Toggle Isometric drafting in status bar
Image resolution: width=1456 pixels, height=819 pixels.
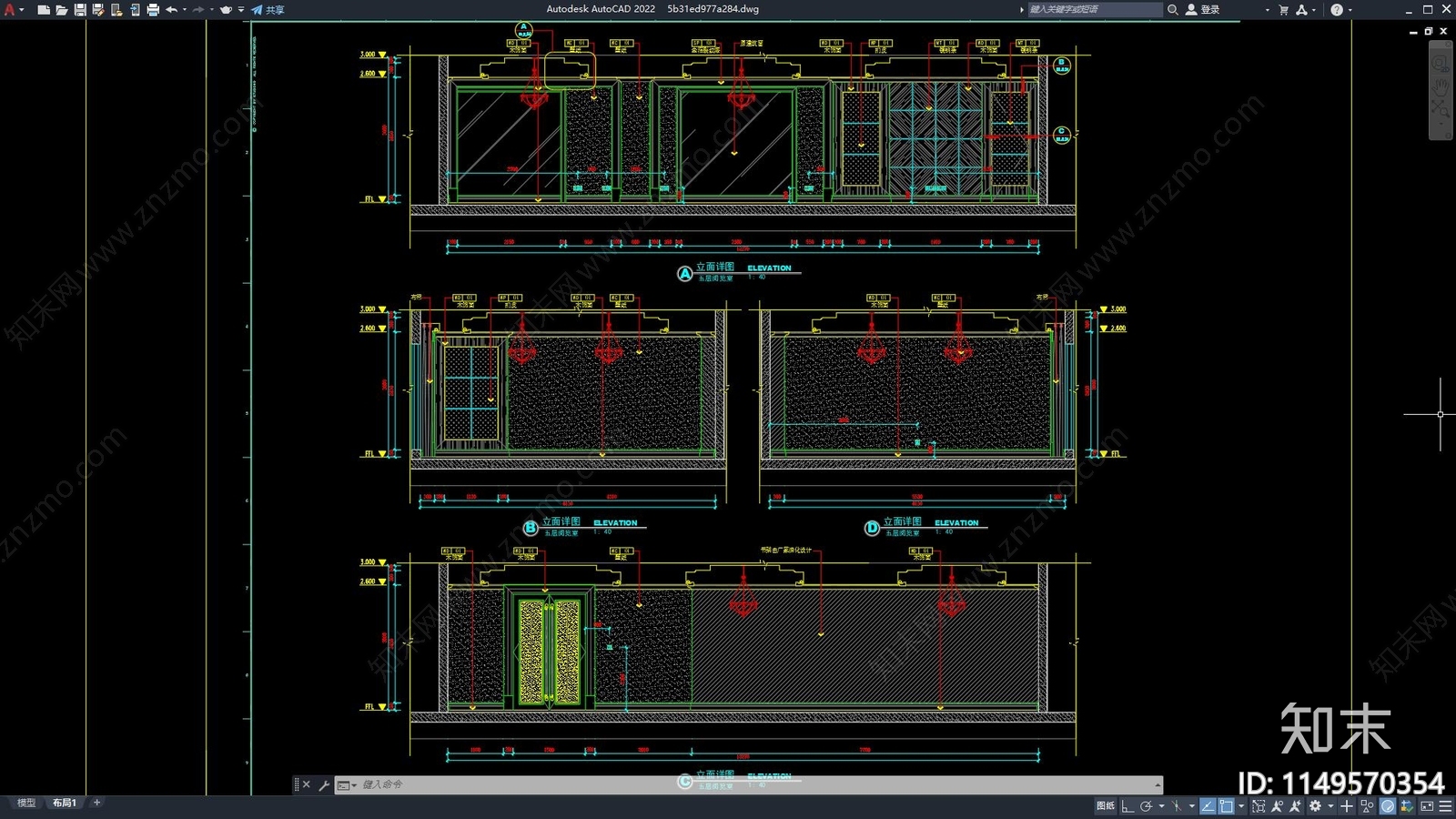click(x=1177, y=806)
